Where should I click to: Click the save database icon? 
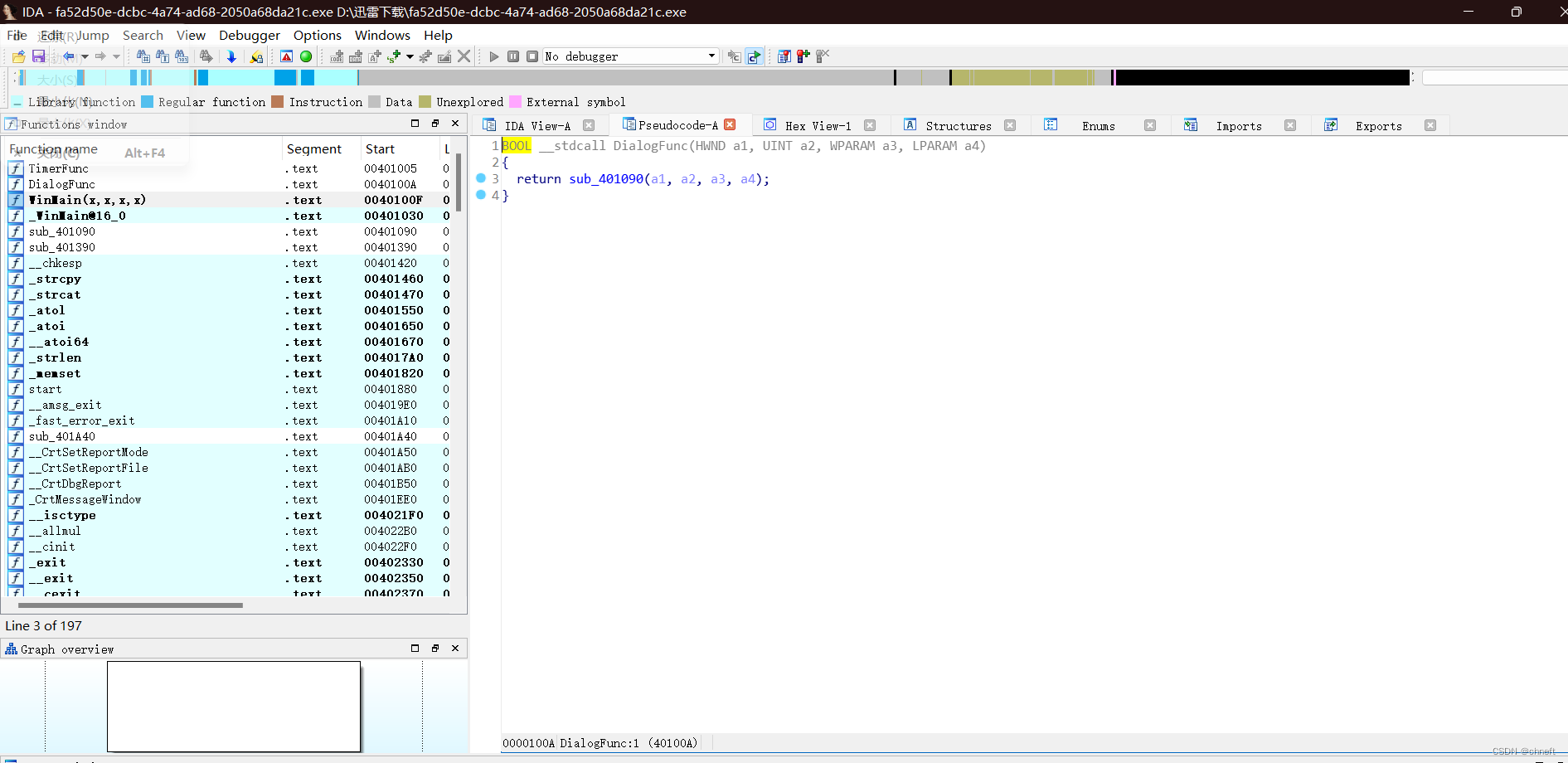[x=38, y=56]
